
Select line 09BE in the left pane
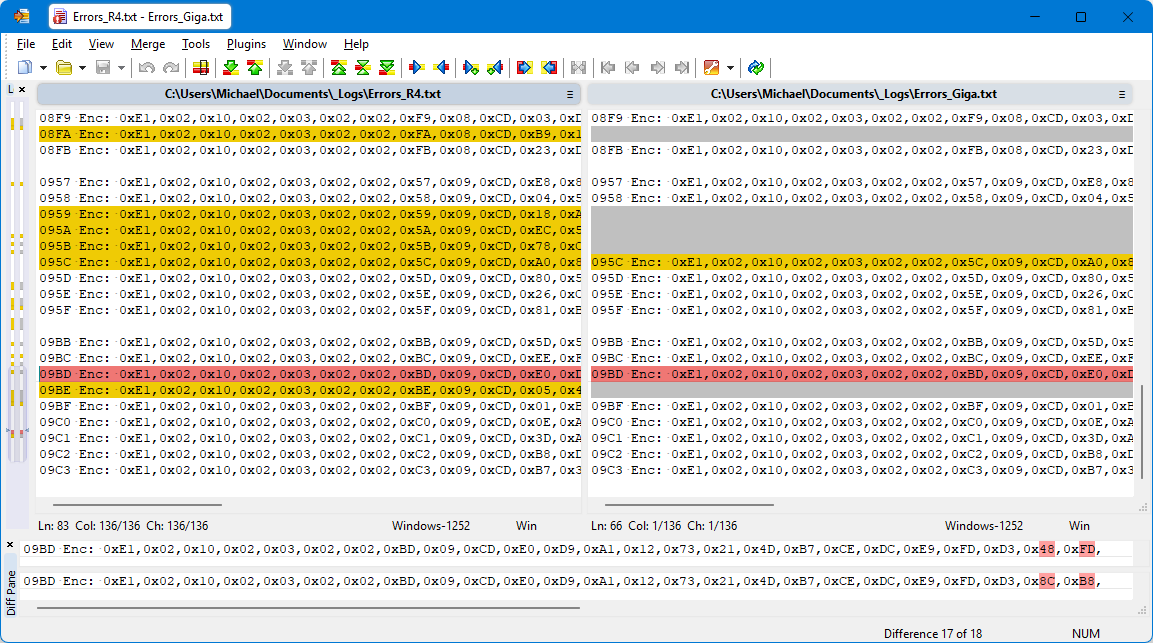310,390
